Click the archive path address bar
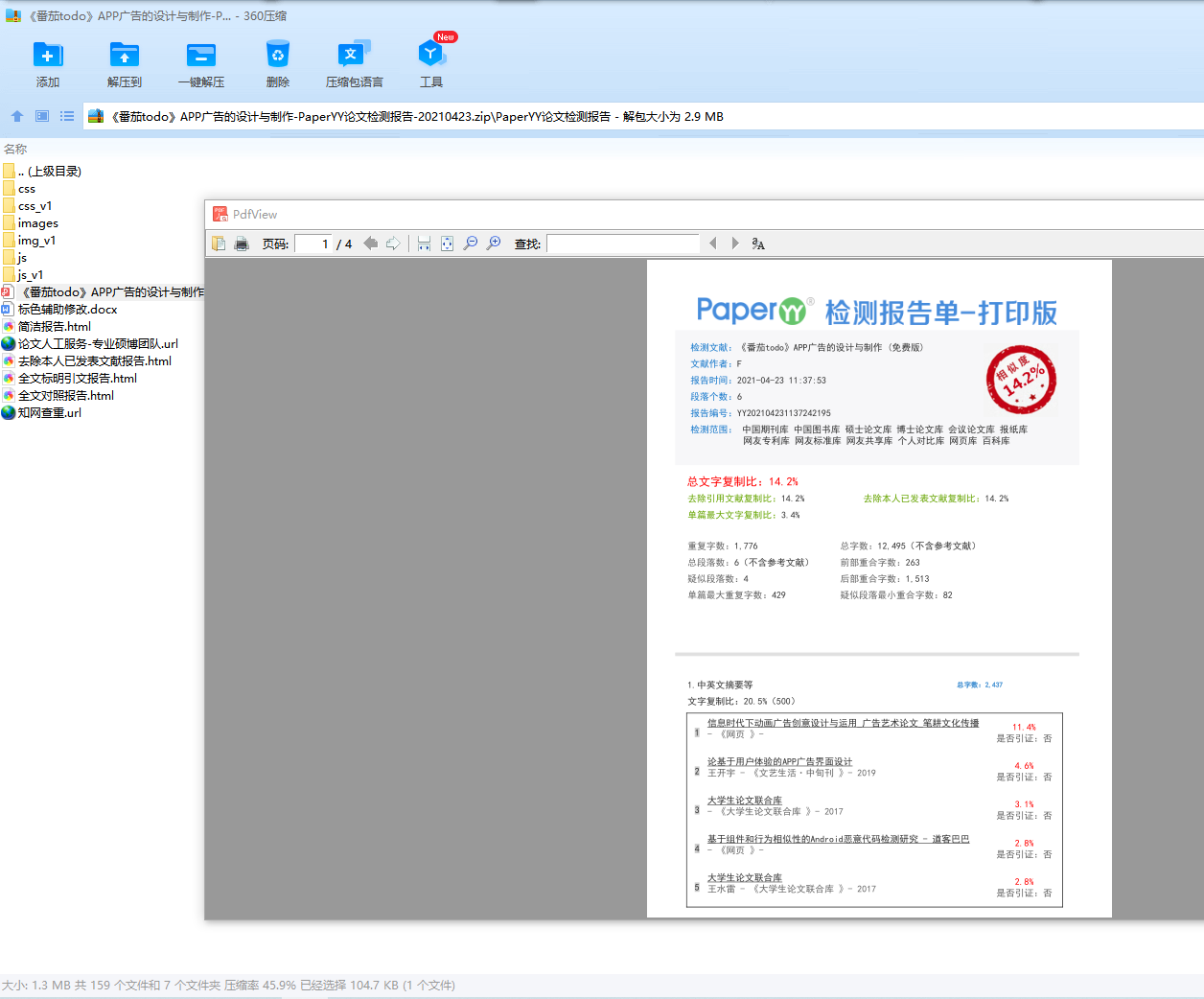Viewport: 1204px width, 999px height. (x=642, y=116)
